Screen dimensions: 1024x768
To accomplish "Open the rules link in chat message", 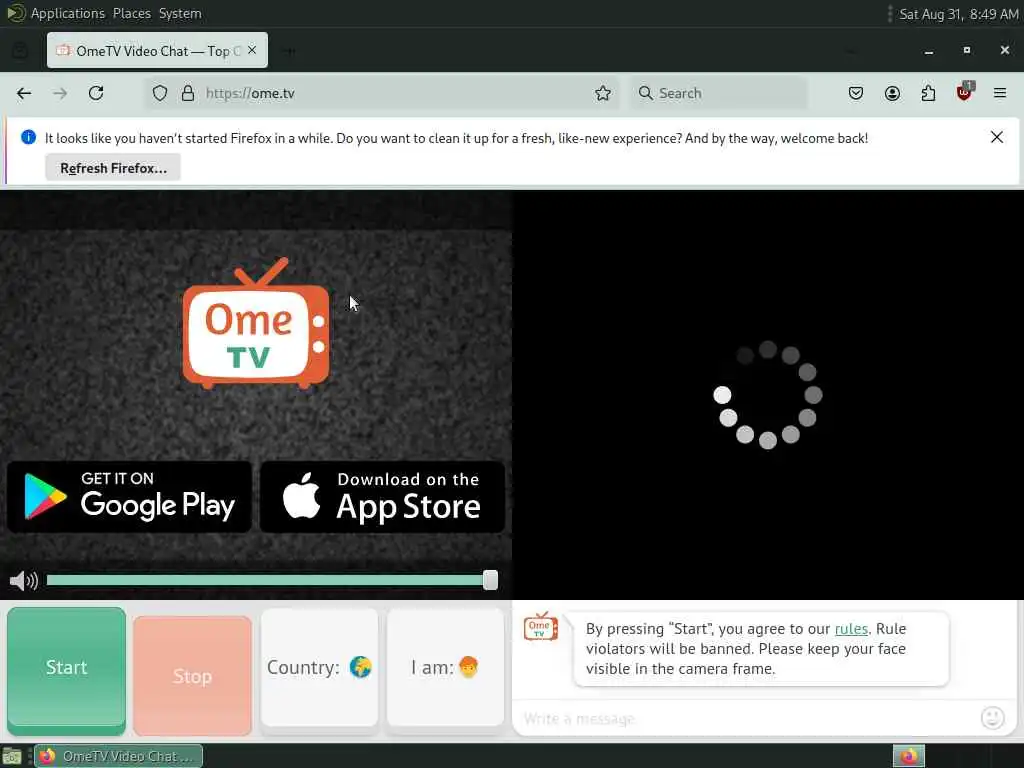I will point(851,629).
